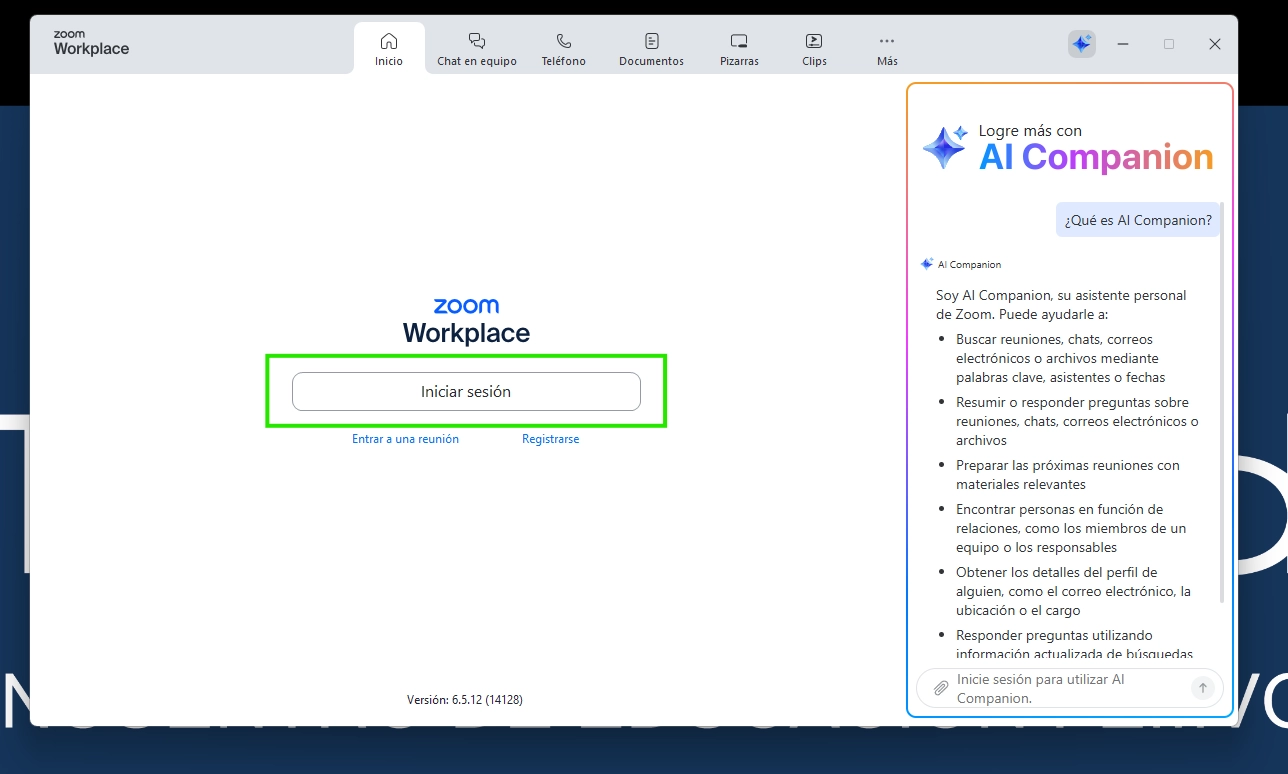The width and height of the screenshot is (1288, 774).
Task: Open the Registrarse link
Action: coord(550,439)
